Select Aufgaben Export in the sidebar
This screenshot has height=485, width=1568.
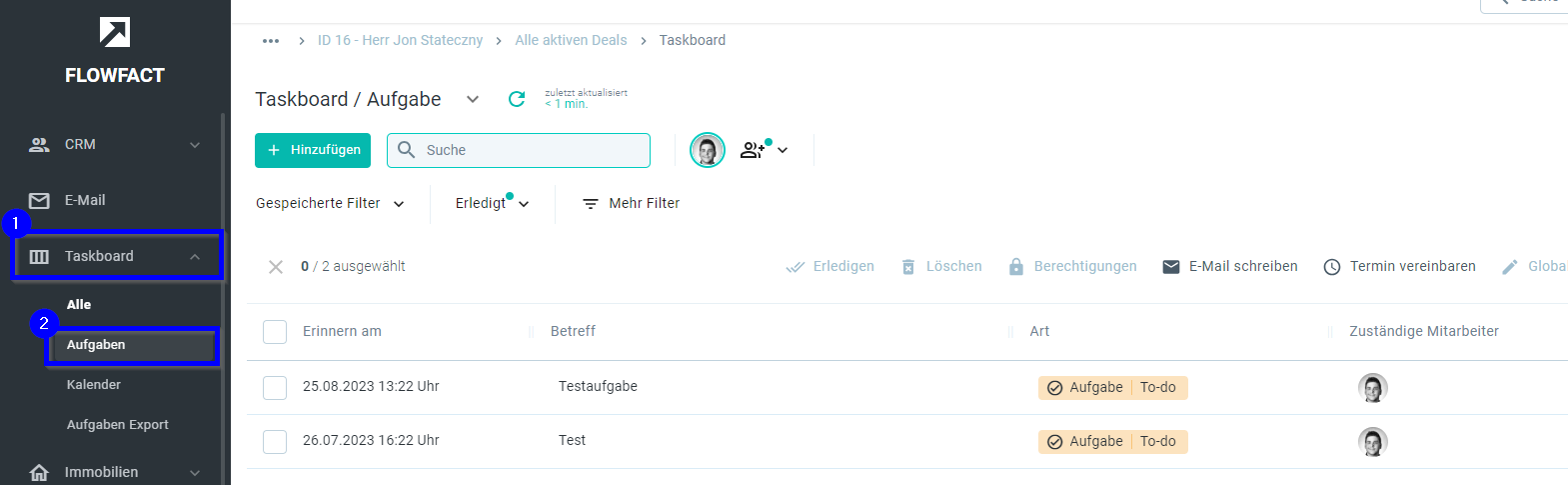pyautogui.click(x=118, y=425)
